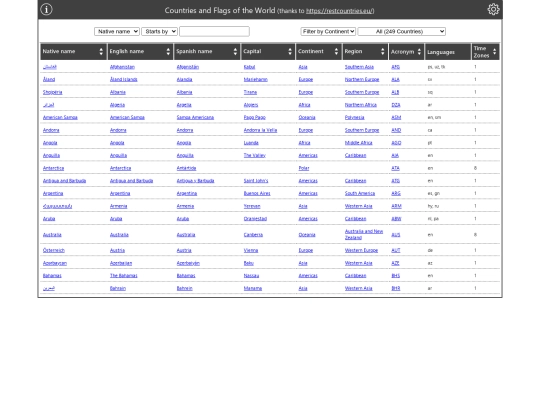Open Andorra la Vella capital link

[x=260, y=130]
